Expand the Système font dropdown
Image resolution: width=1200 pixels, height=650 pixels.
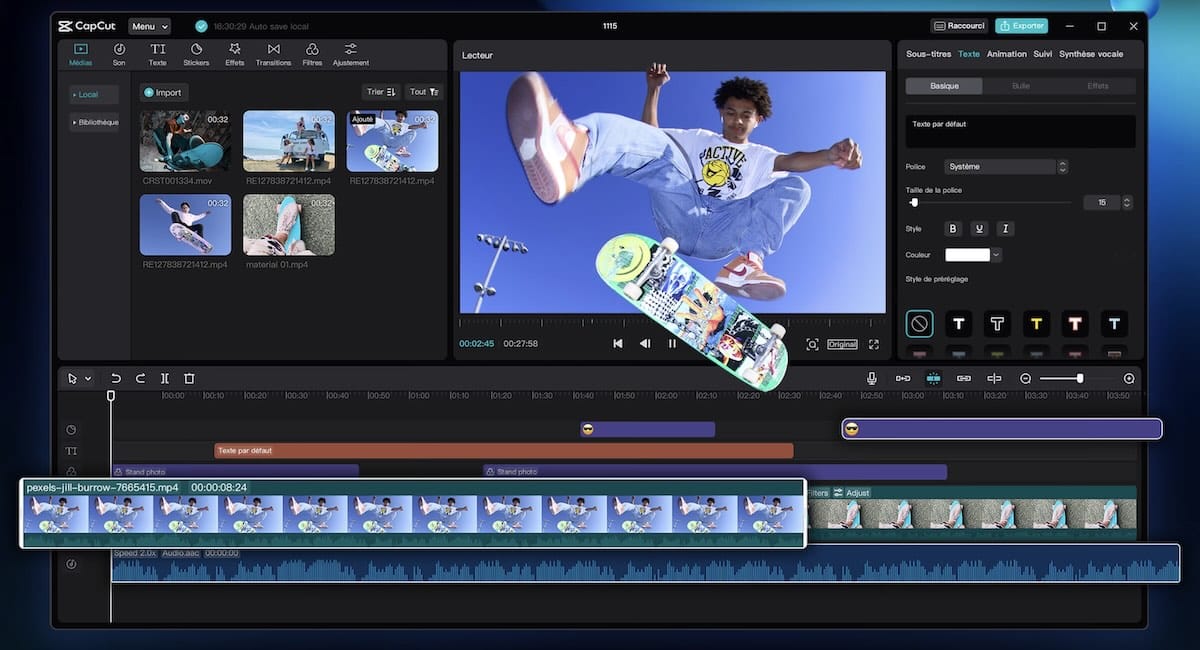(1007, 167)
